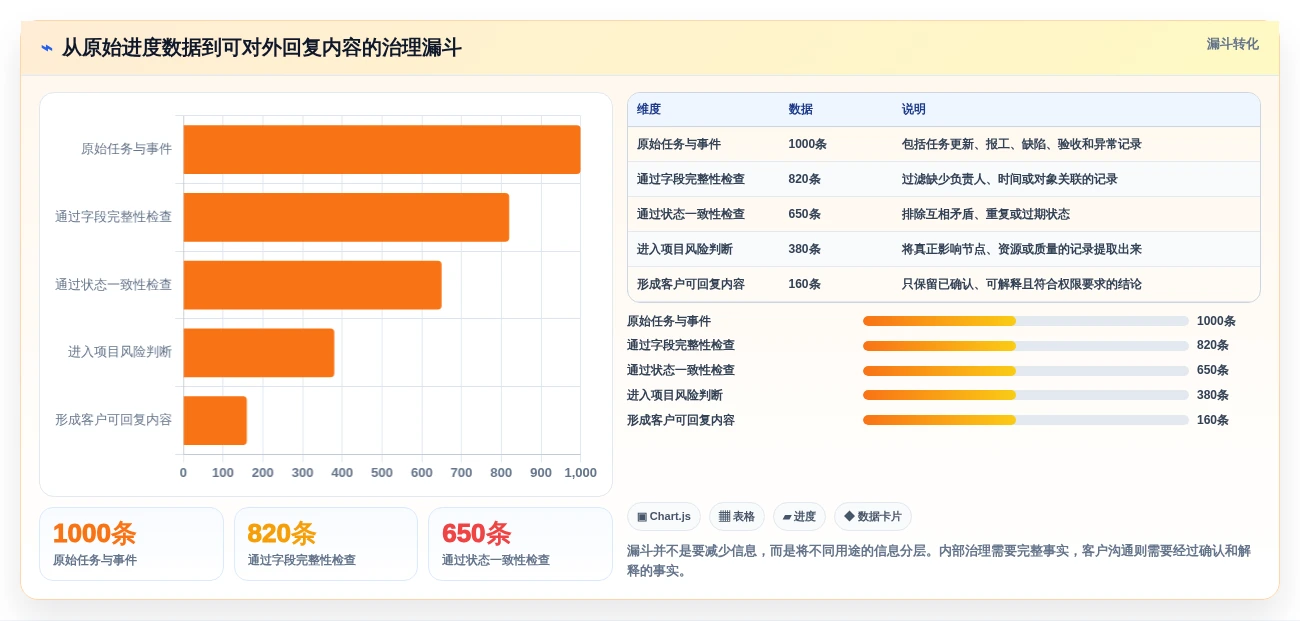The height and width of the screenshot is (621, 1300).
Task: Click chart axis label 原始任务与事件
Action: coord(126,149)
